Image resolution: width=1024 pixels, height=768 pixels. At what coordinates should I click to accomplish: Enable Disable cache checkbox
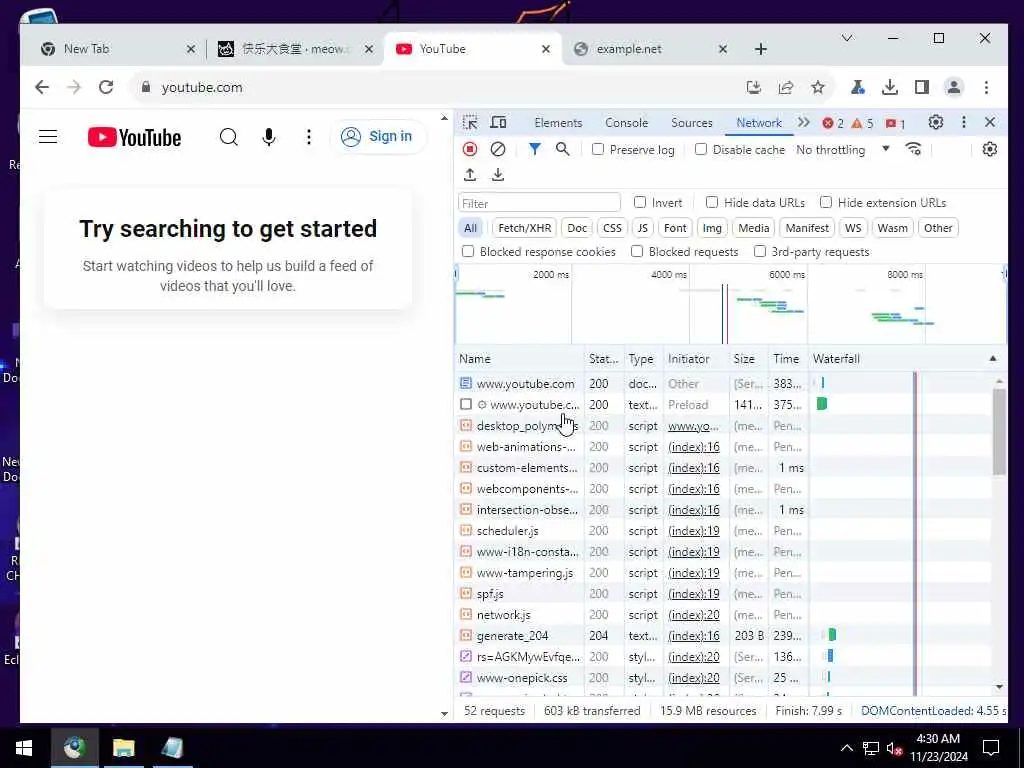pos(701,149)
